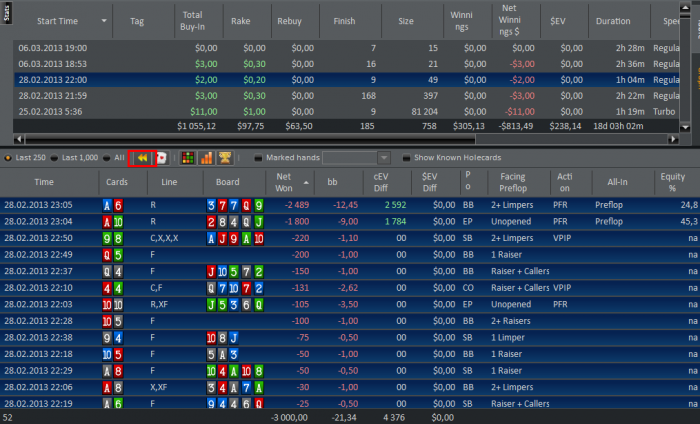
Task: Select the All hands radio button
Action: (x=106, y=158)
